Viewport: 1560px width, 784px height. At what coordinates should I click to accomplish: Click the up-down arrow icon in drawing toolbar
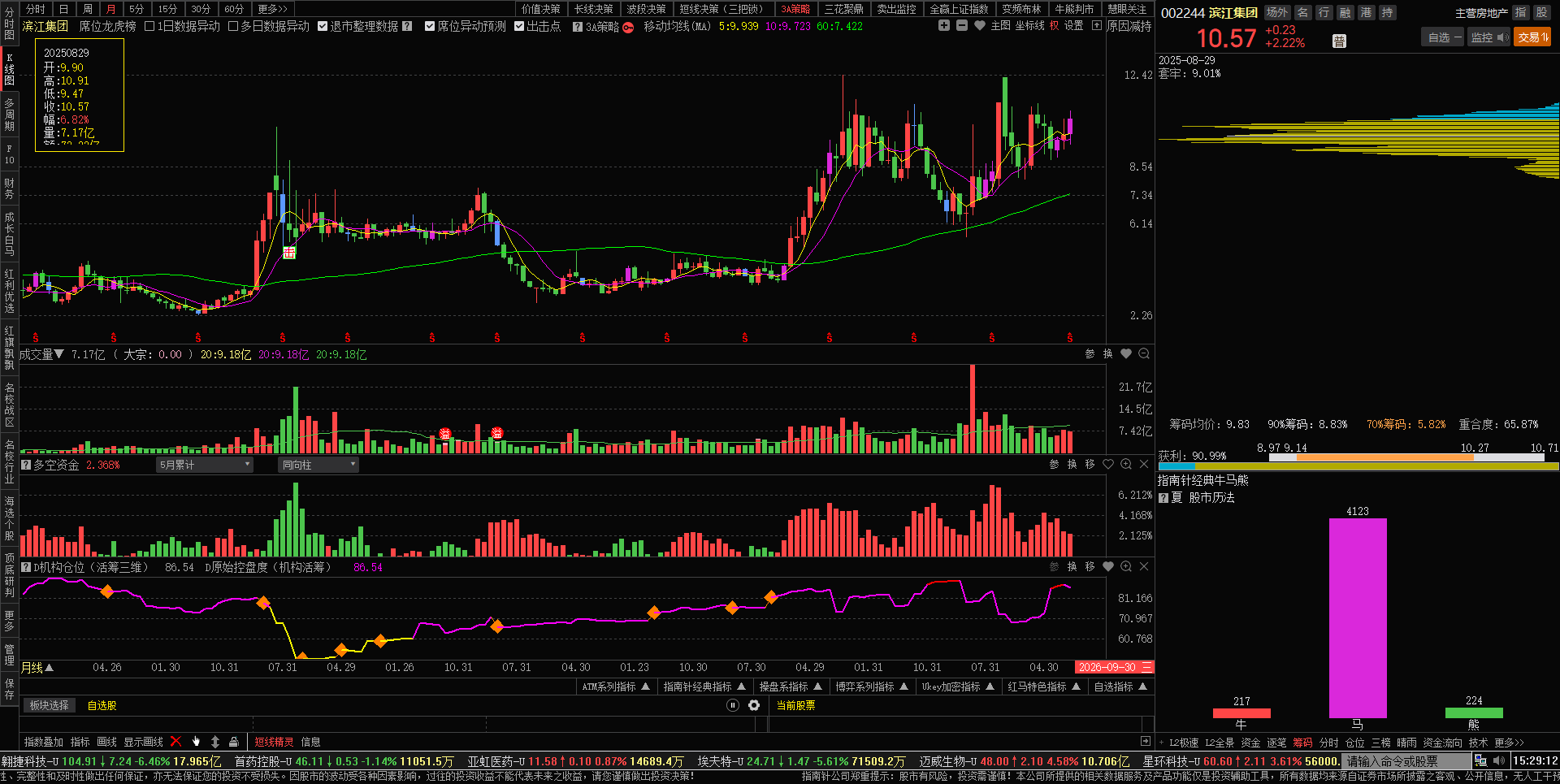click(214, 741)
